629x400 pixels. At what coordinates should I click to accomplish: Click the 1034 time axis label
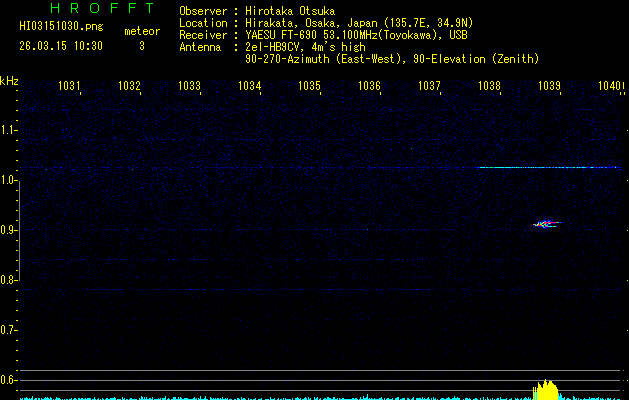point(250,85)
